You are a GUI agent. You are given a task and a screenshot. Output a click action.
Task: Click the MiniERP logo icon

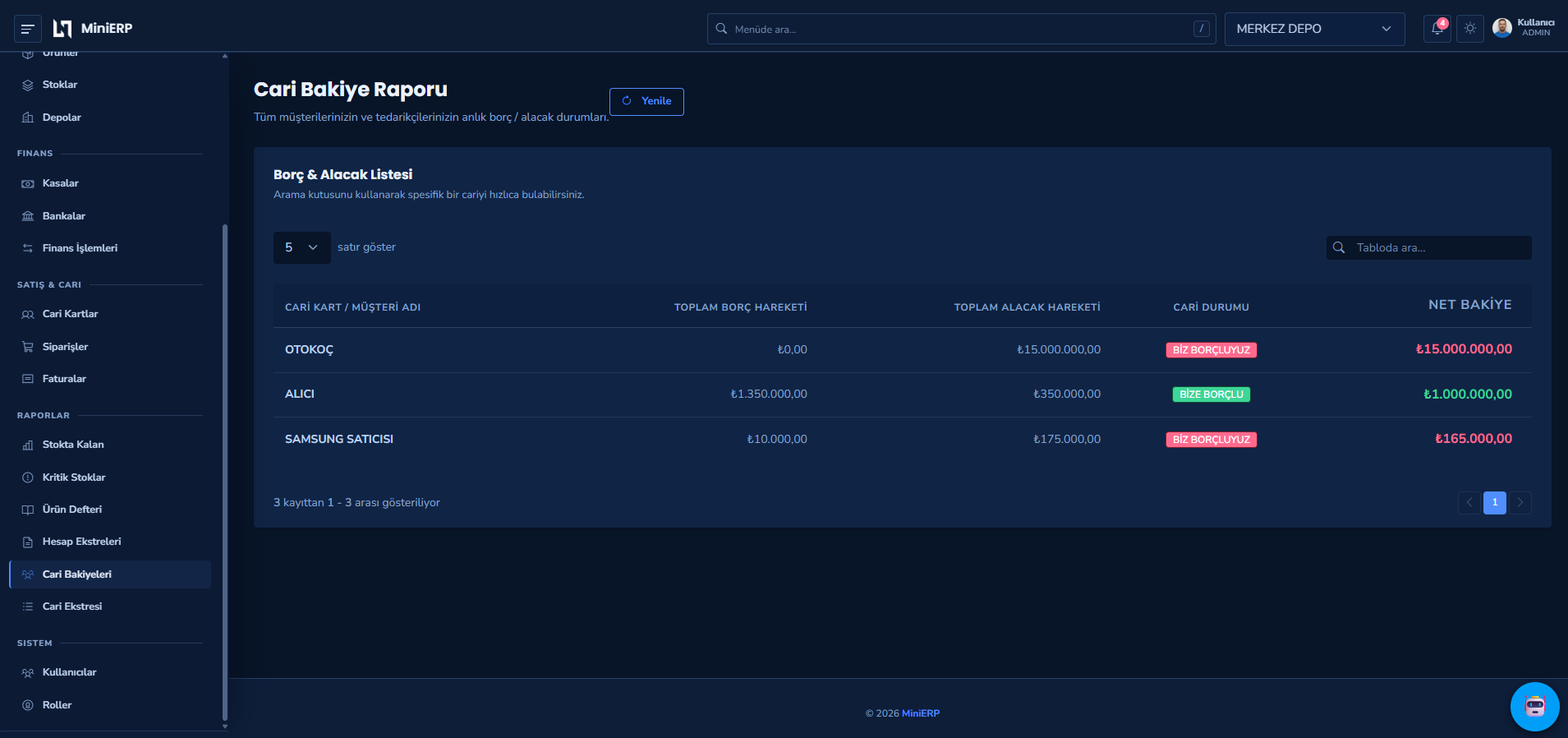(x=62, y=29)
